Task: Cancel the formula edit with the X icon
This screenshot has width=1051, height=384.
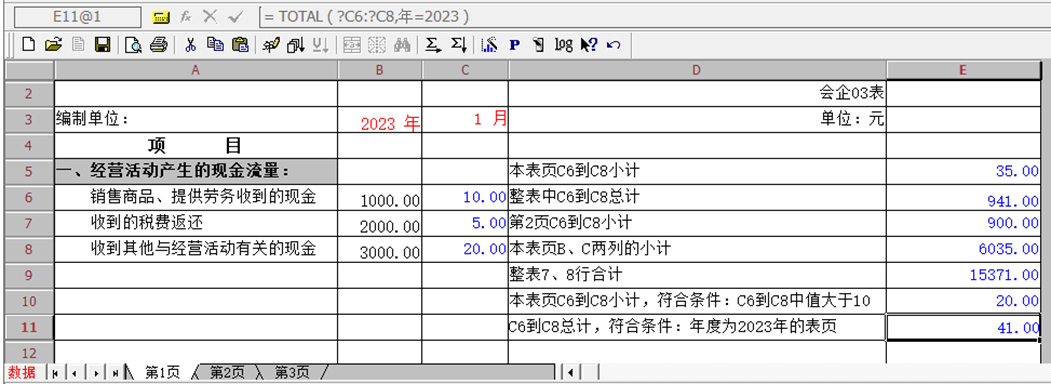Action: (x=210, y=17)
